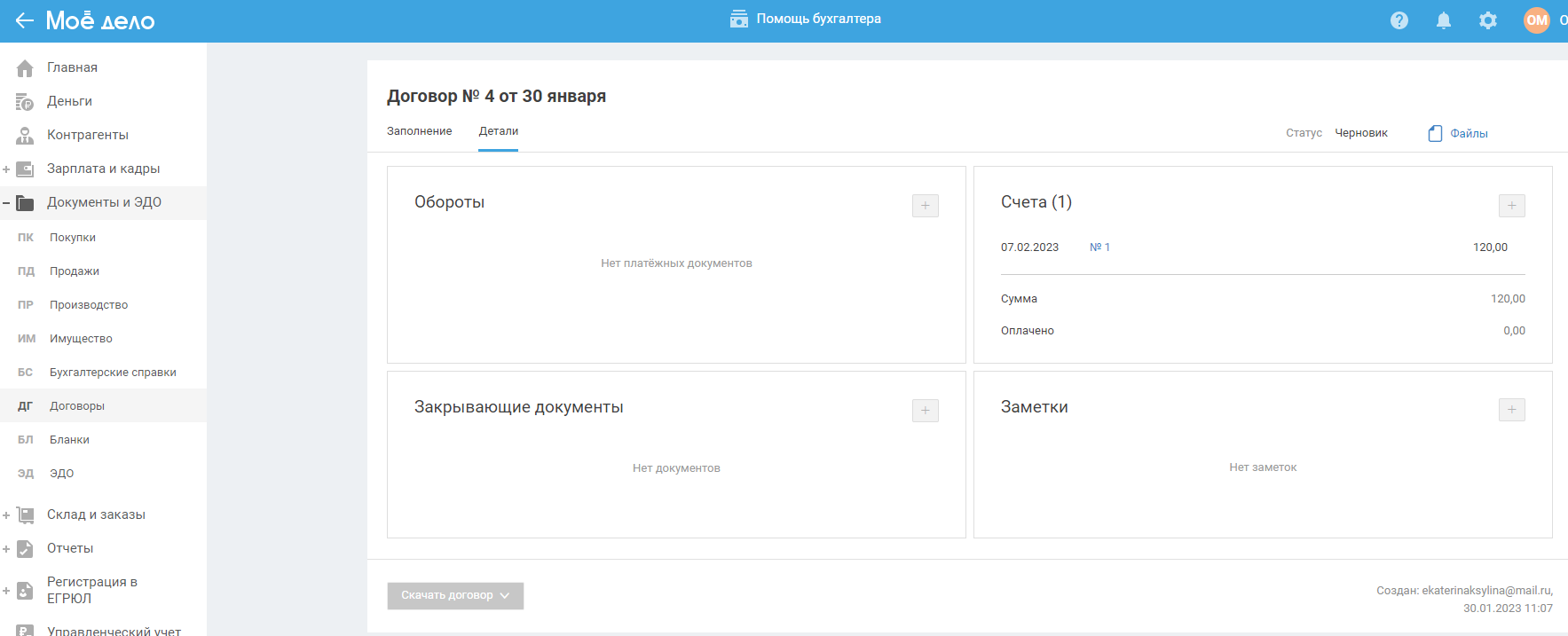Expand the Отчеты section
1568x636 pixels.
click(x=6, y=548)
